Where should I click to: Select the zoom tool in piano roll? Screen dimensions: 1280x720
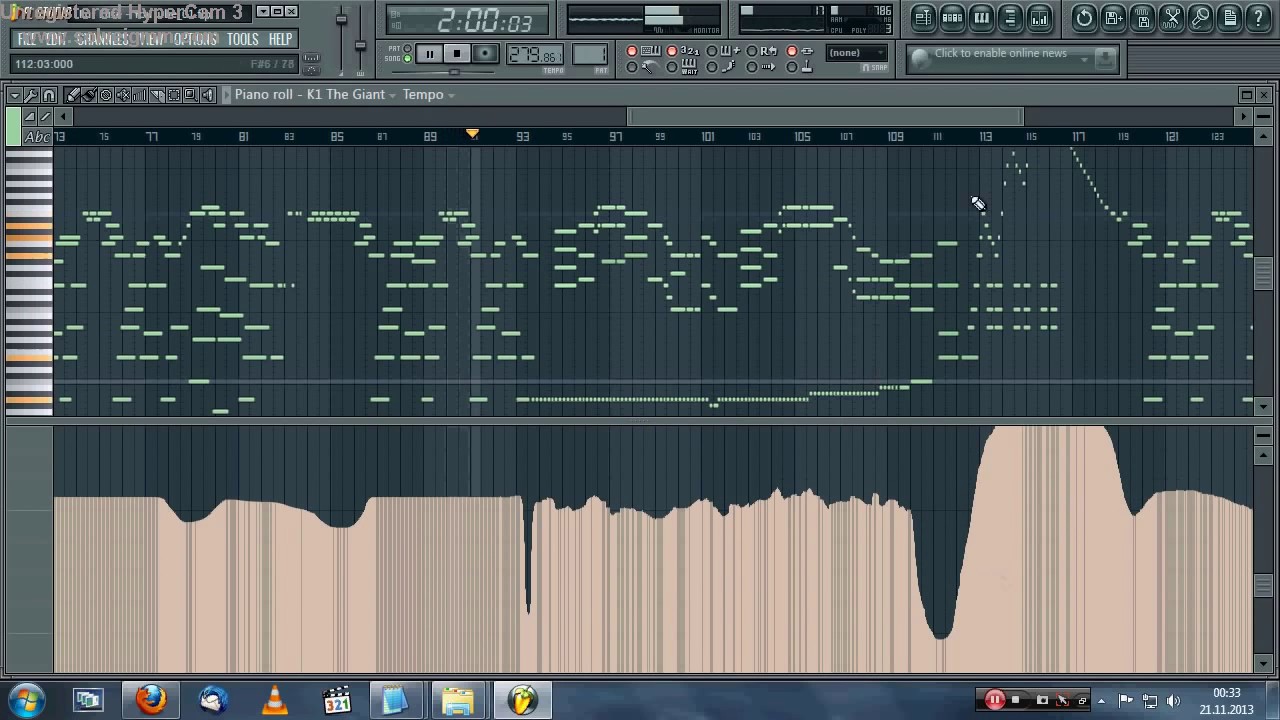point(191,95)
